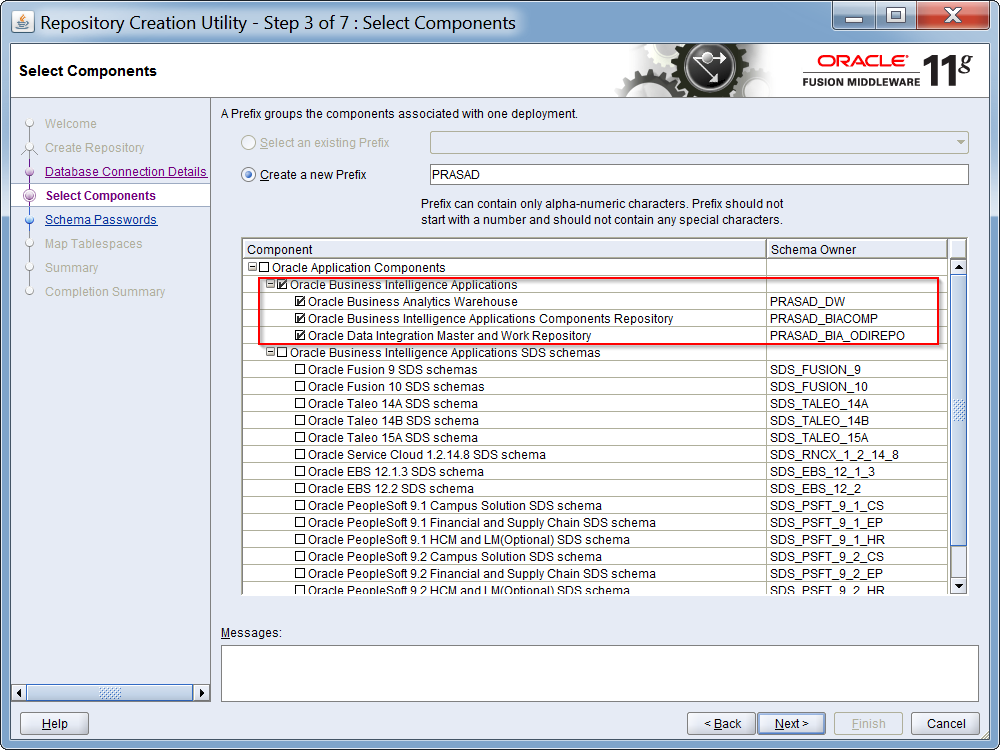Select PeopleSoft 9.1 Campus Solution SDS schema checkbox
The height and width of the screenshot is (750, 1000).
[300, 505]
